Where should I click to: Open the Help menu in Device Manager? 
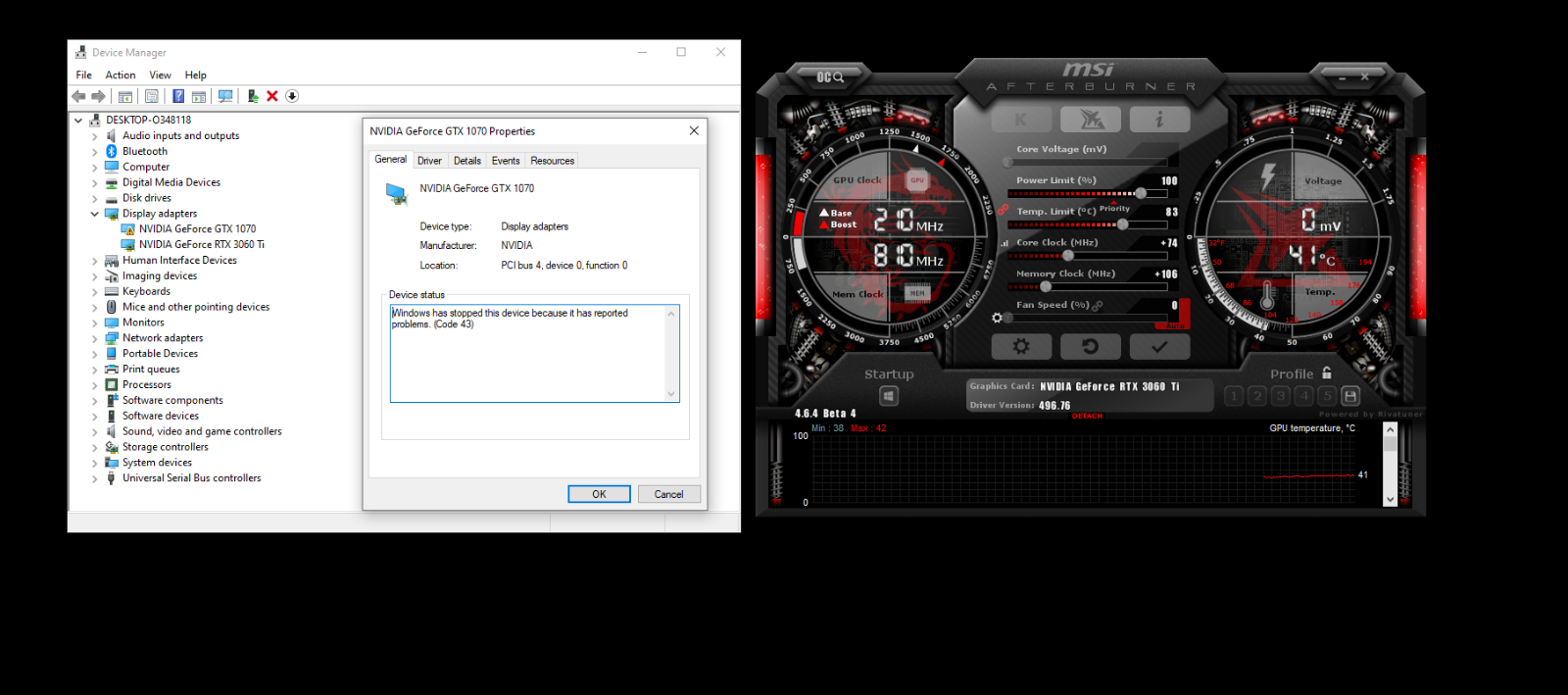(196, 74)
